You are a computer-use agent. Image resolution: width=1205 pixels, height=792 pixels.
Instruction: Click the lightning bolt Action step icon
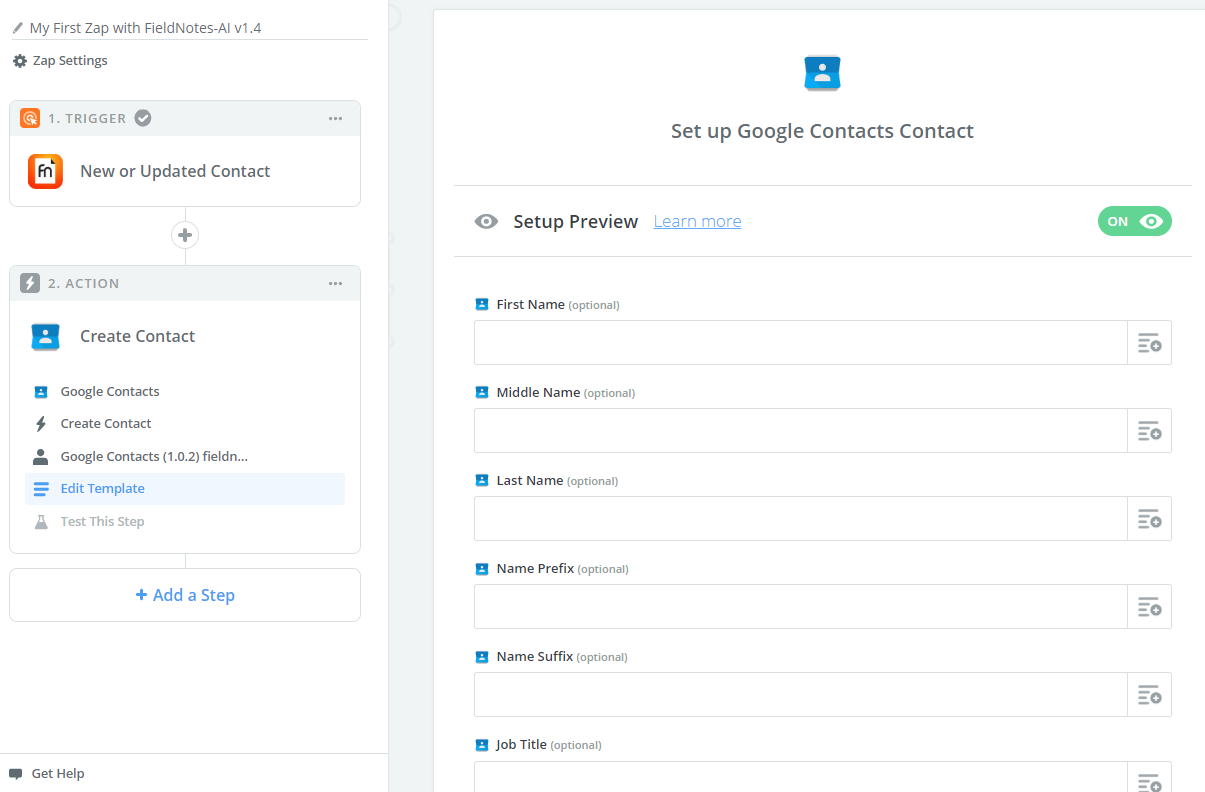pos(30,283)
